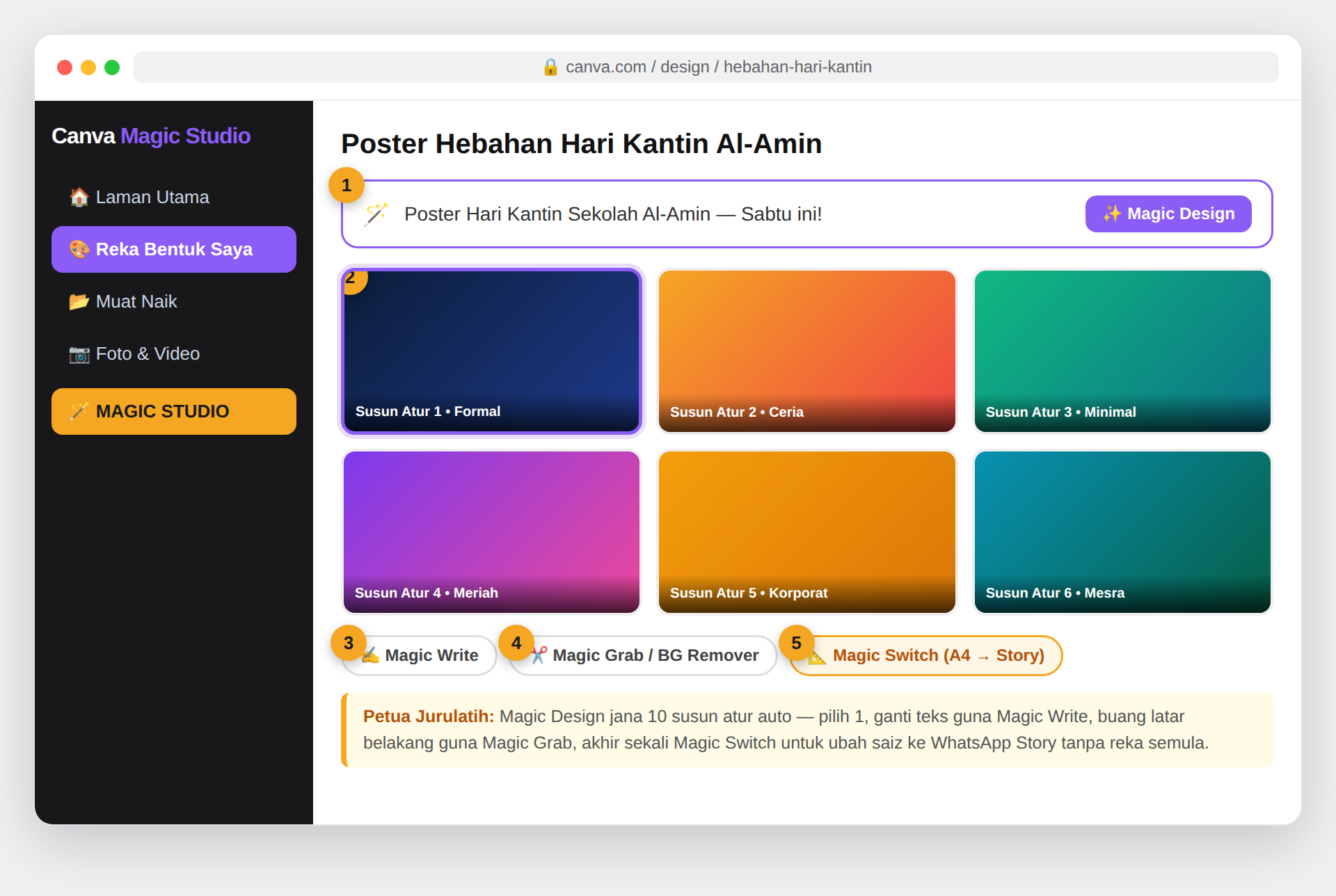
Task: Pick Susun Atur 6 Mesra thumbnail
Action: tap(1122, 532)
